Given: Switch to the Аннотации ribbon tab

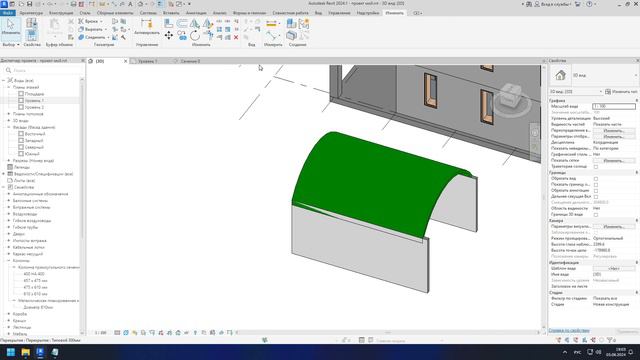Looking at the screenshot, I should pyautogui.click(x=196, y=13).
